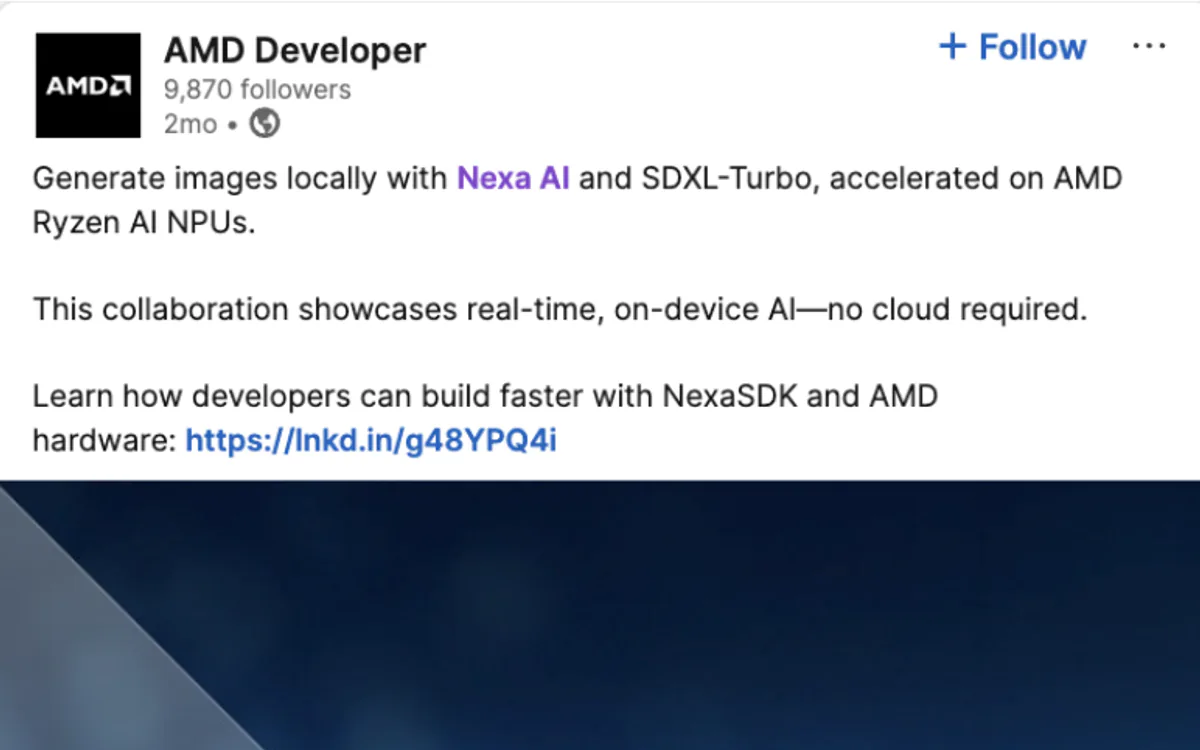
Task: Follow the AMD Developer page
Action: pos(1013,47)
